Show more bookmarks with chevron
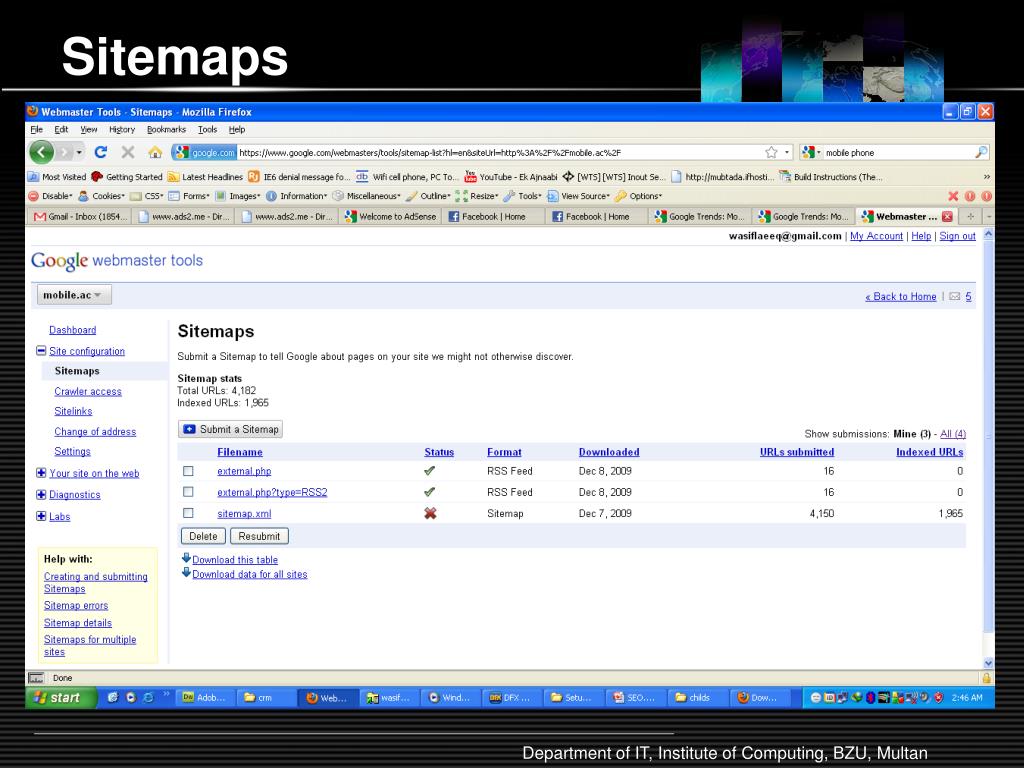This screenshot has height=768, width=1024. [986, 176]
